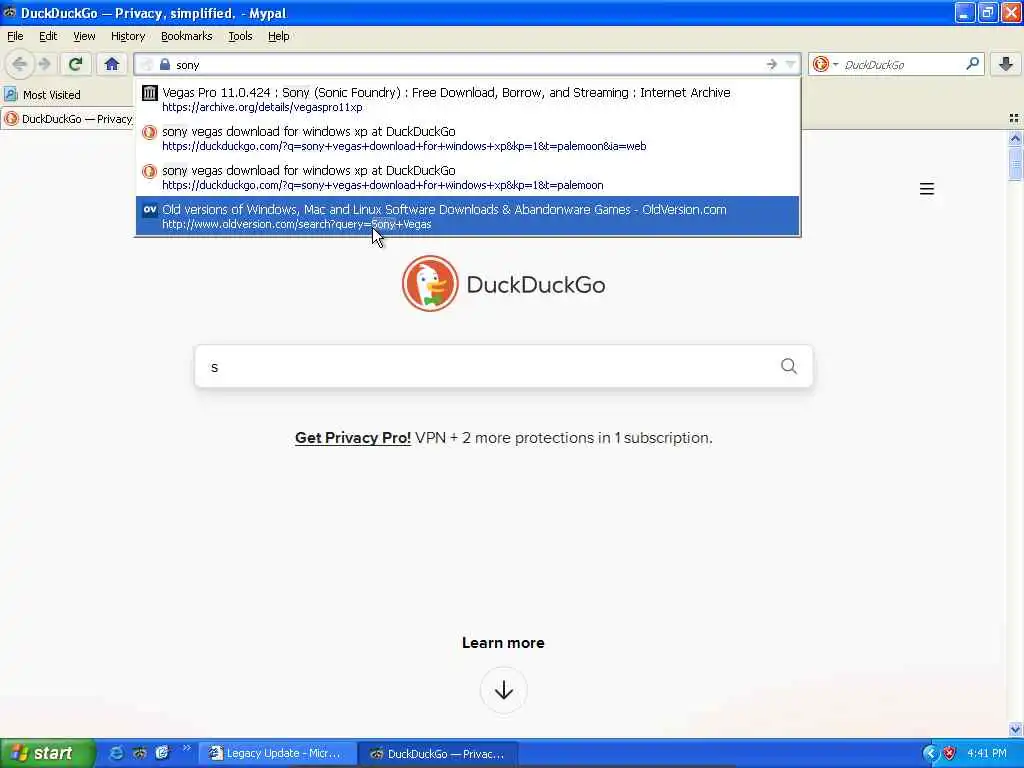Click the Go arrow in address bar

(771, 64)
